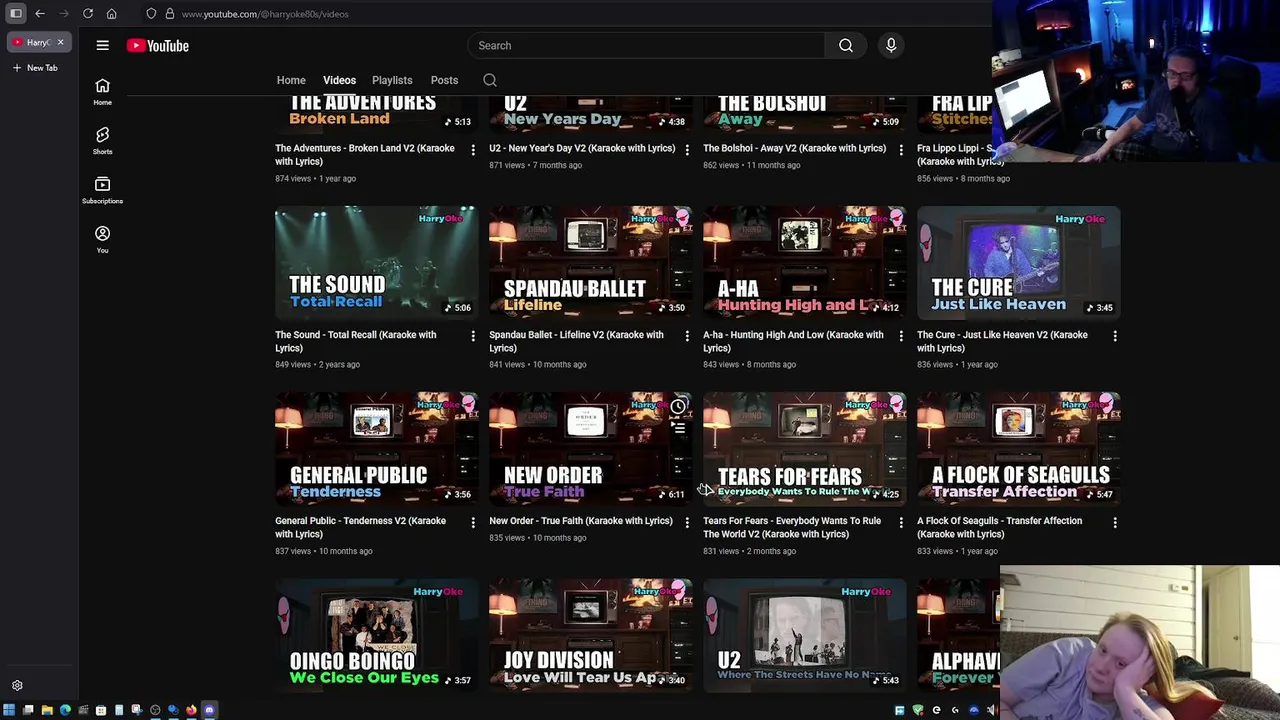Screen dimensions: 1280x720
Task: Open options for Tears For Fears video
Action: [901, 522]
